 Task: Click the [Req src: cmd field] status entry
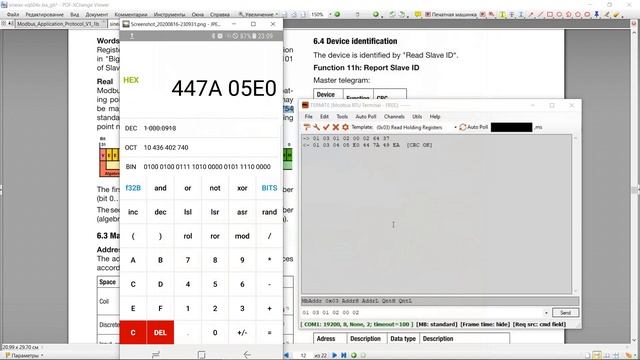[x=539, y=324]
